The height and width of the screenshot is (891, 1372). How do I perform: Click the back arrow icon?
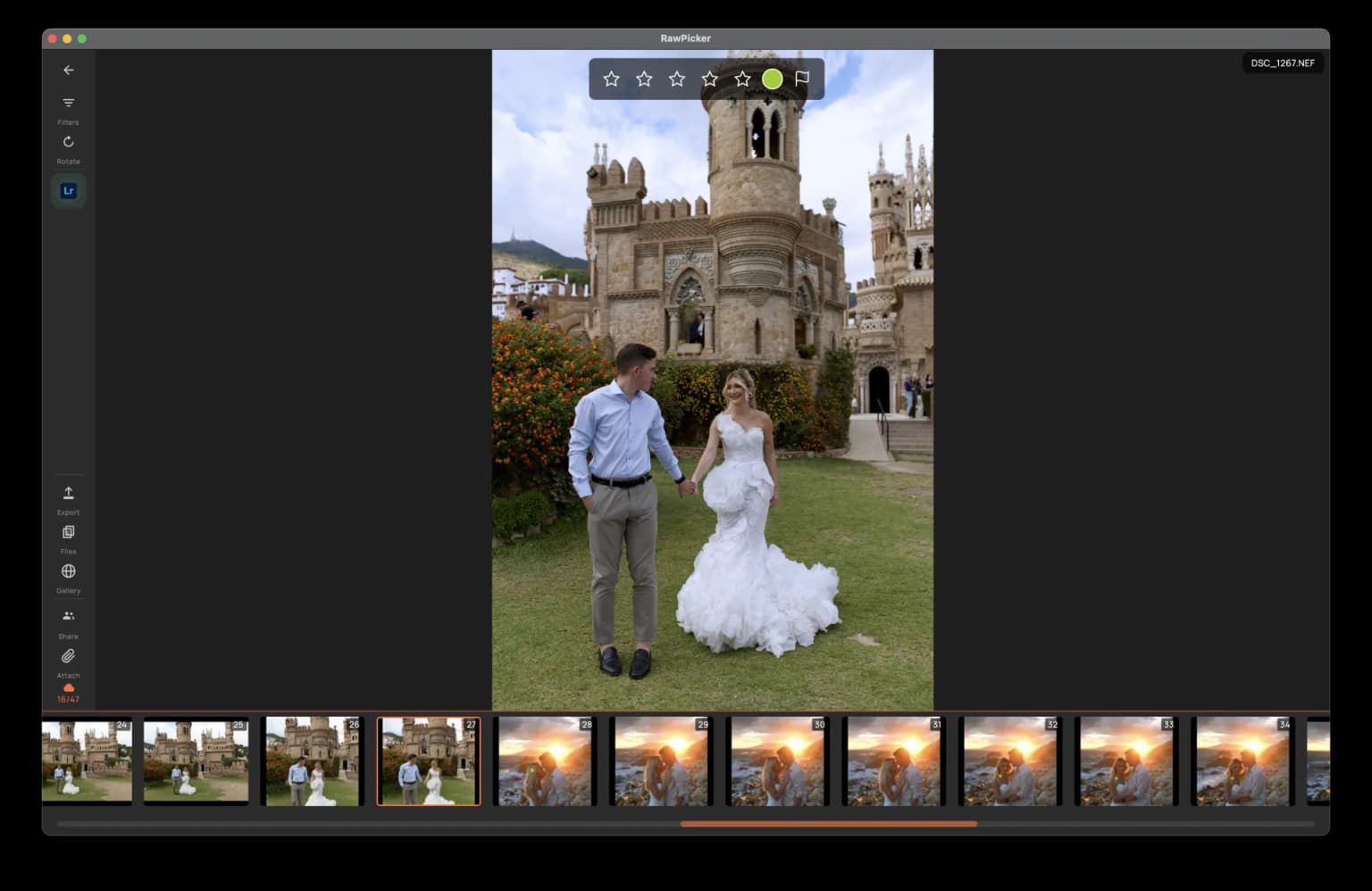tap(69, 70)
